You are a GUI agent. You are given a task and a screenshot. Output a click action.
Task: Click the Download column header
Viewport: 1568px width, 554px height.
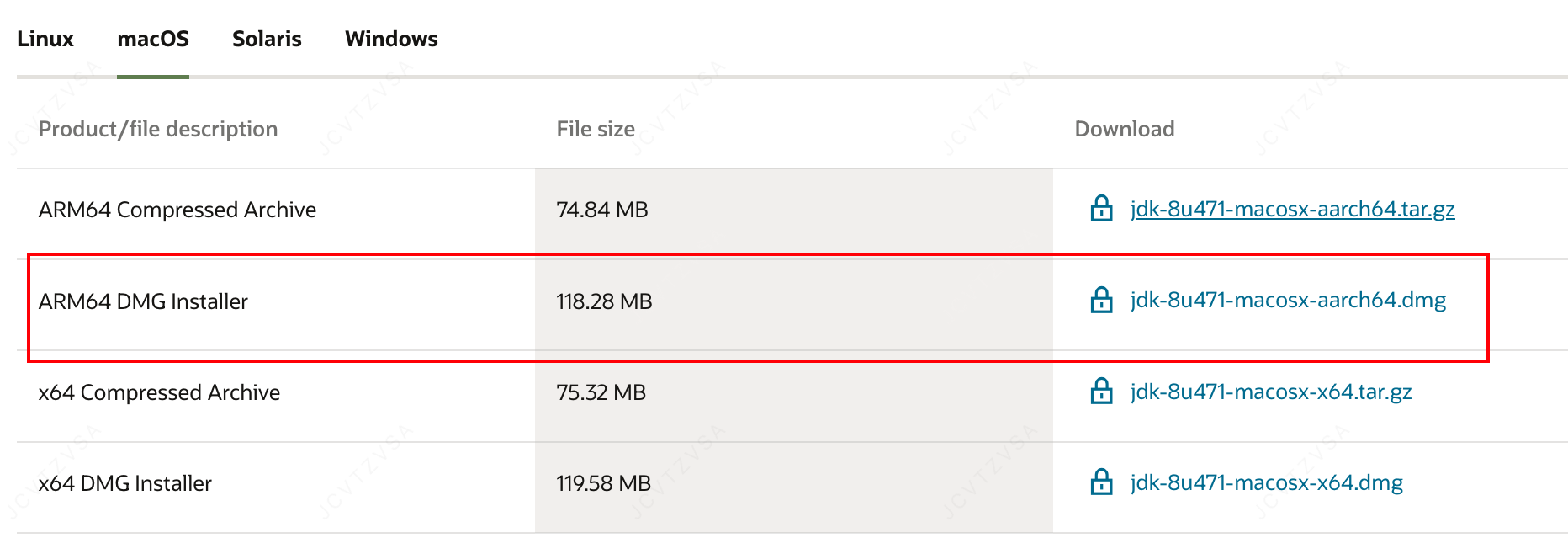1125,129
